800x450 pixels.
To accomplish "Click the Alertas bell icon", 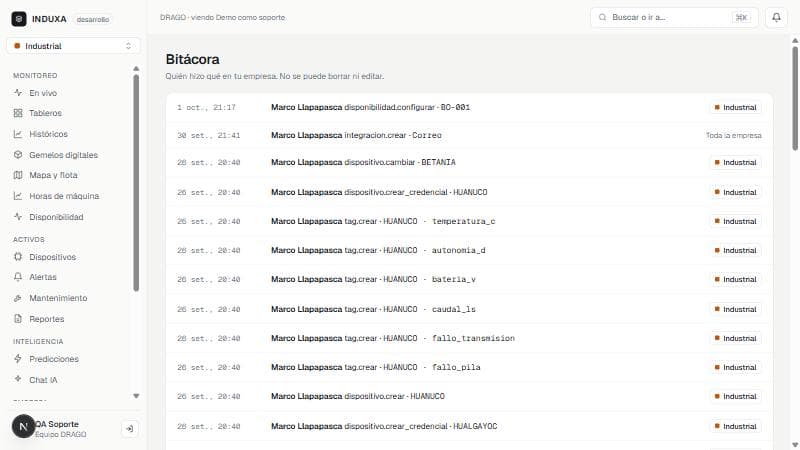I will (18, 277).
